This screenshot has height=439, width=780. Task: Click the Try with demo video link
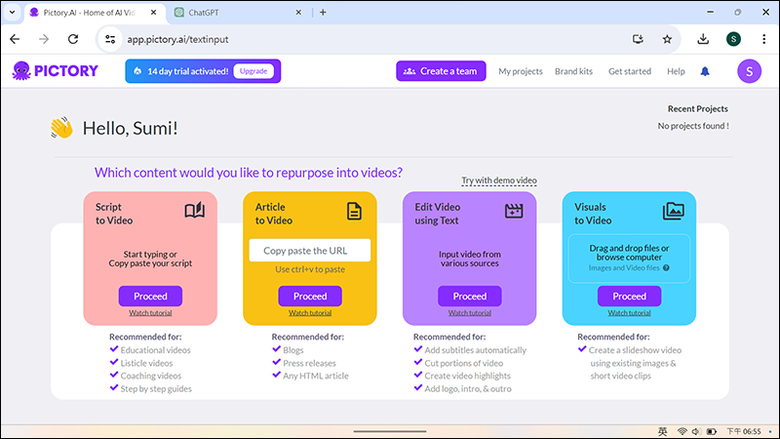coord(499,180)
